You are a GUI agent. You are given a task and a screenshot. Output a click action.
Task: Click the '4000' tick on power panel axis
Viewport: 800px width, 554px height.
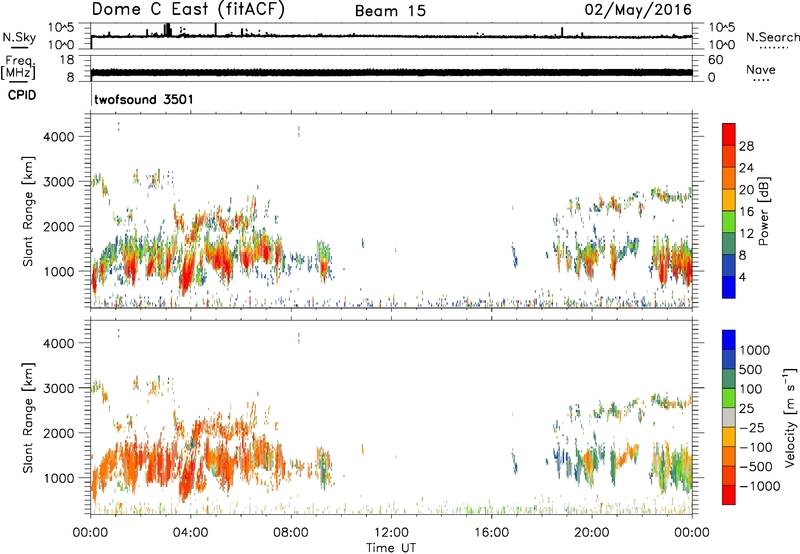(59, 137)
